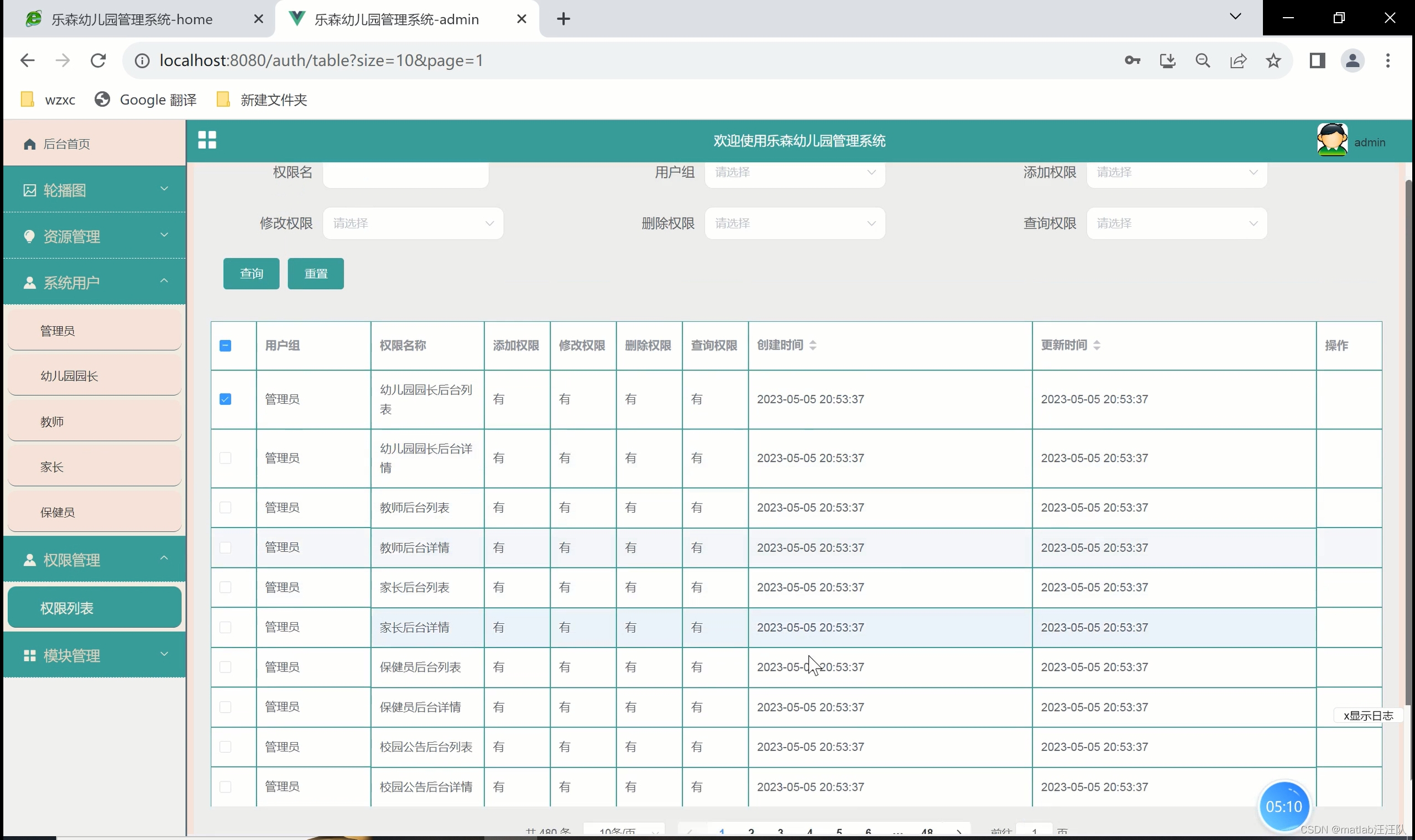Screen dimensions: 1415x840
Task: Click the password key icon
Action: point(1132,61)
